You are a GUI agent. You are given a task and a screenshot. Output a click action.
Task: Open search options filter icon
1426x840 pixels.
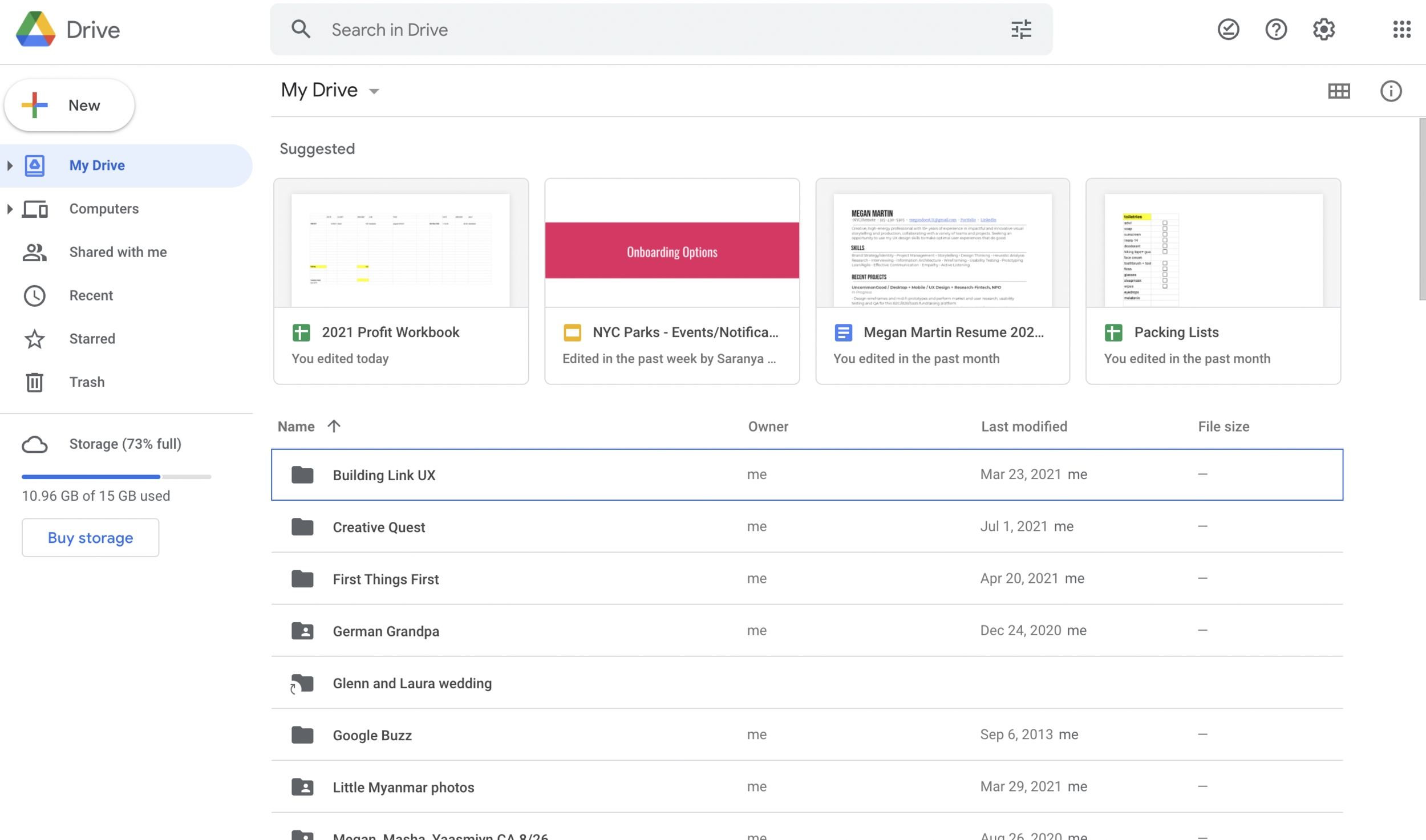coord(1020,29)
